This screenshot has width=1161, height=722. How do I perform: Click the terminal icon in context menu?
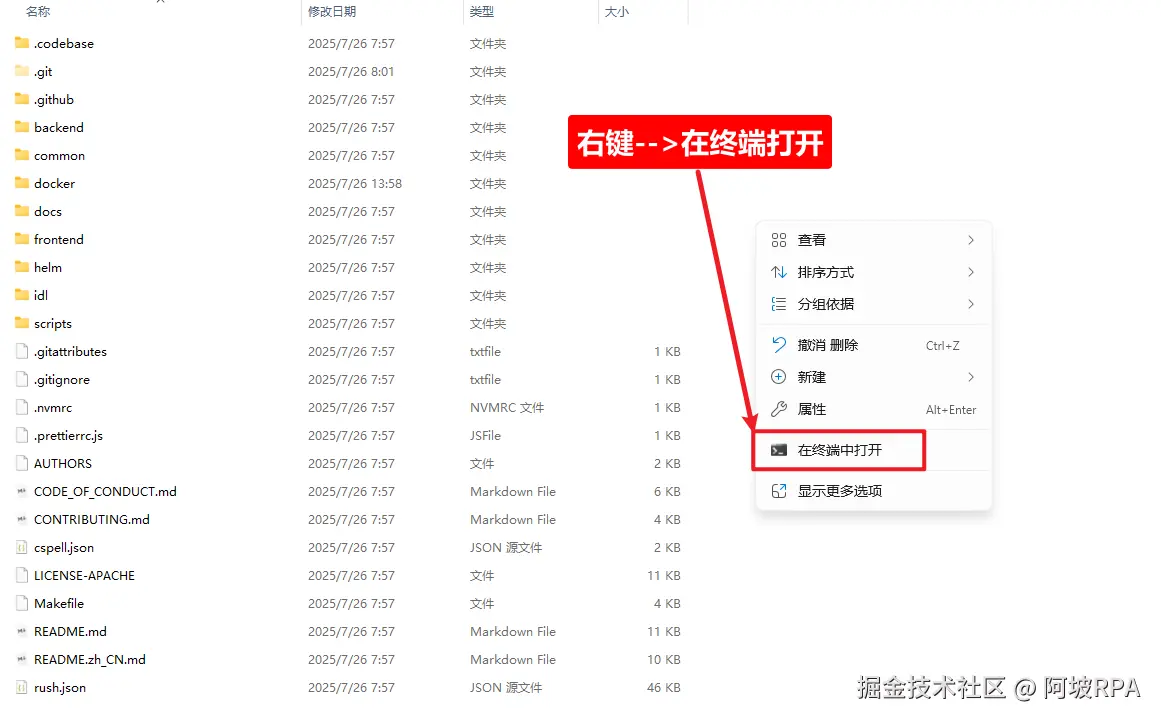click(778, 450)
